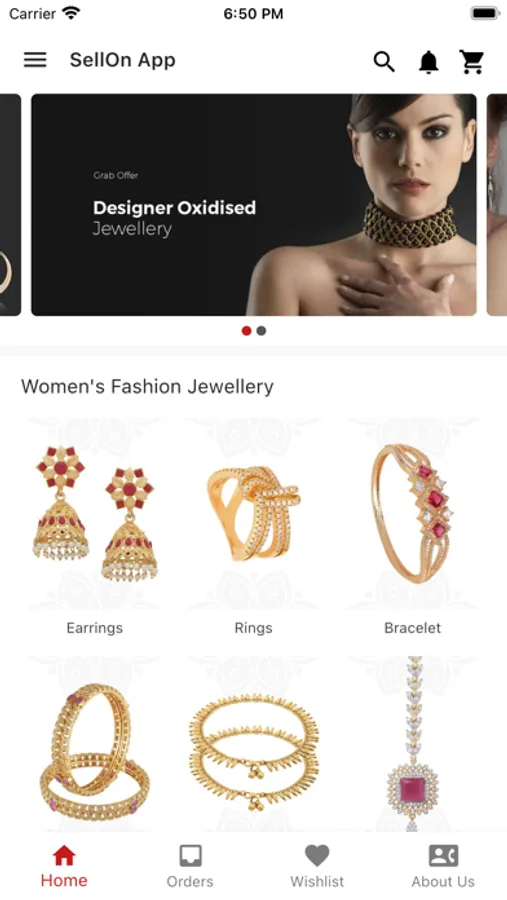Select the gold anklets category image
The image size is (507, 900).
[253, 744]
